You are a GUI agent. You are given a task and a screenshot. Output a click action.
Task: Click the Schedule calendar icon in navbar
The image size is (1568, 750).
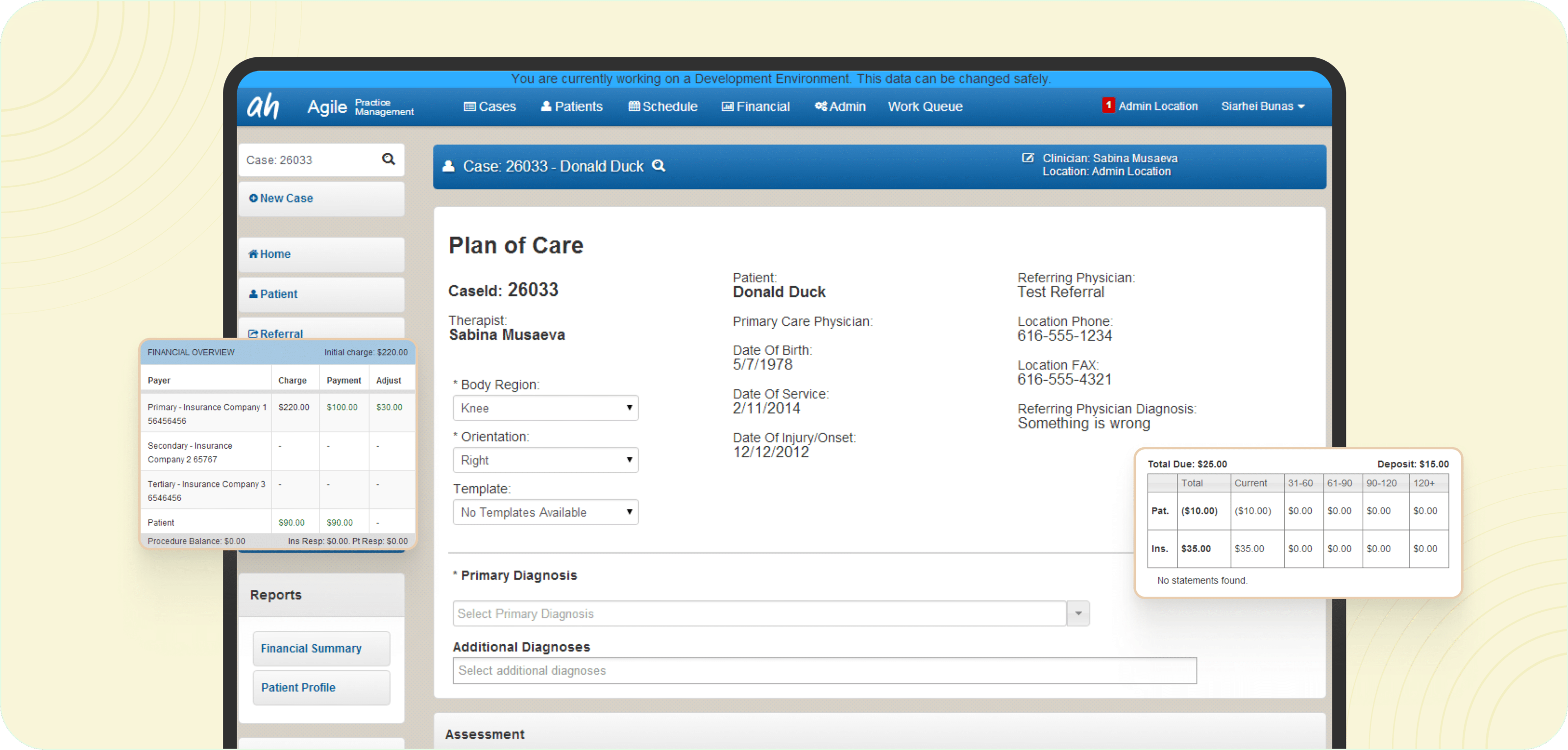coord(634,106)
